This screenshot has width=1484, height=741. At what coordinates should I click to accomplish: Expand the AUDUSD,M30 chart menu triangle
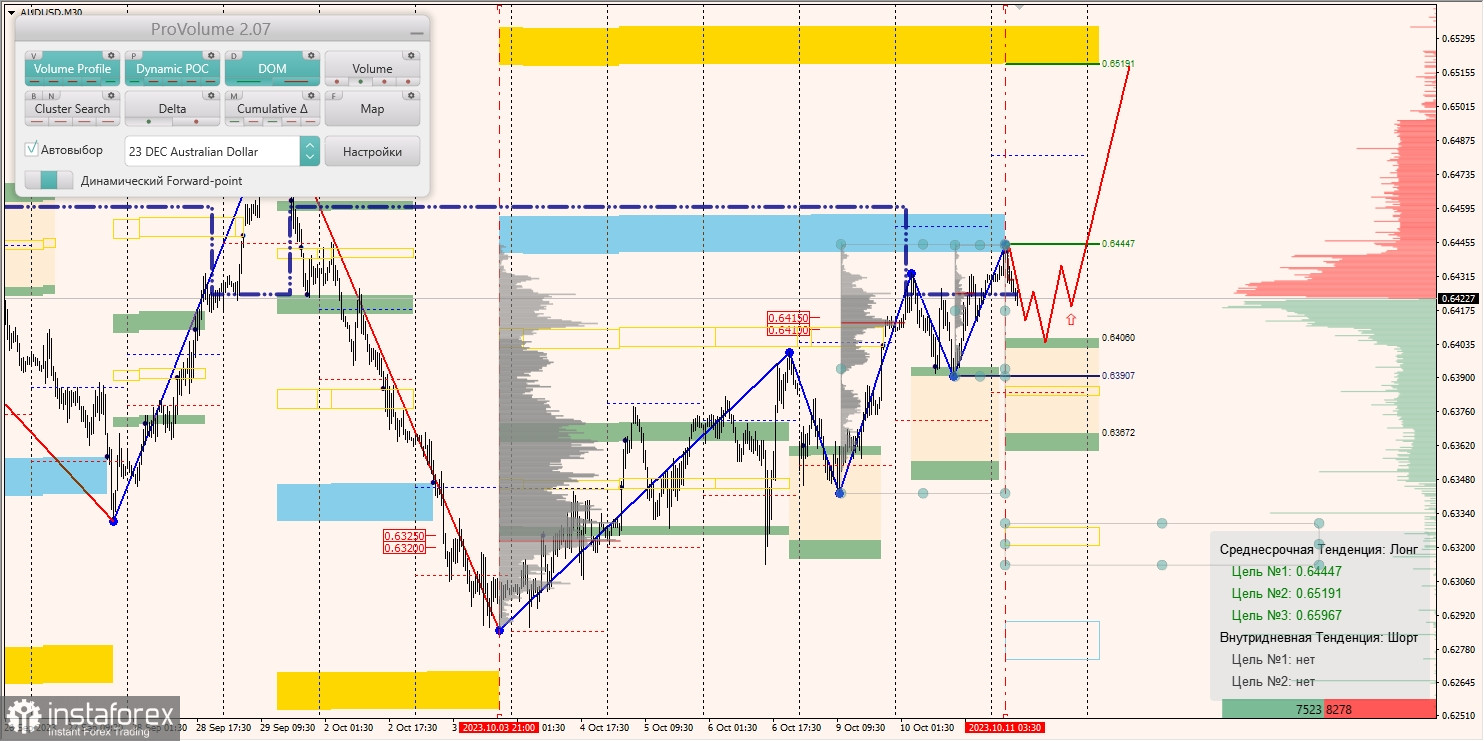(11, 12)
